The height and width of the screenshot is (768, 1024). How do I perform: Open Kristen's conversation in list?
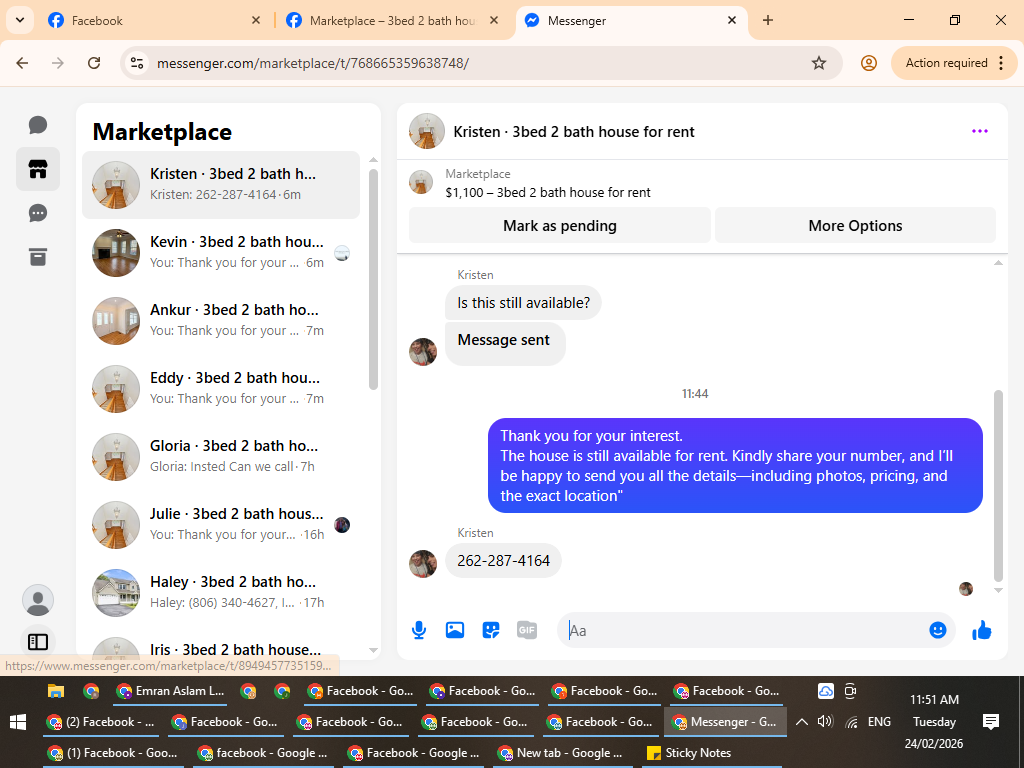pos(221,185)
